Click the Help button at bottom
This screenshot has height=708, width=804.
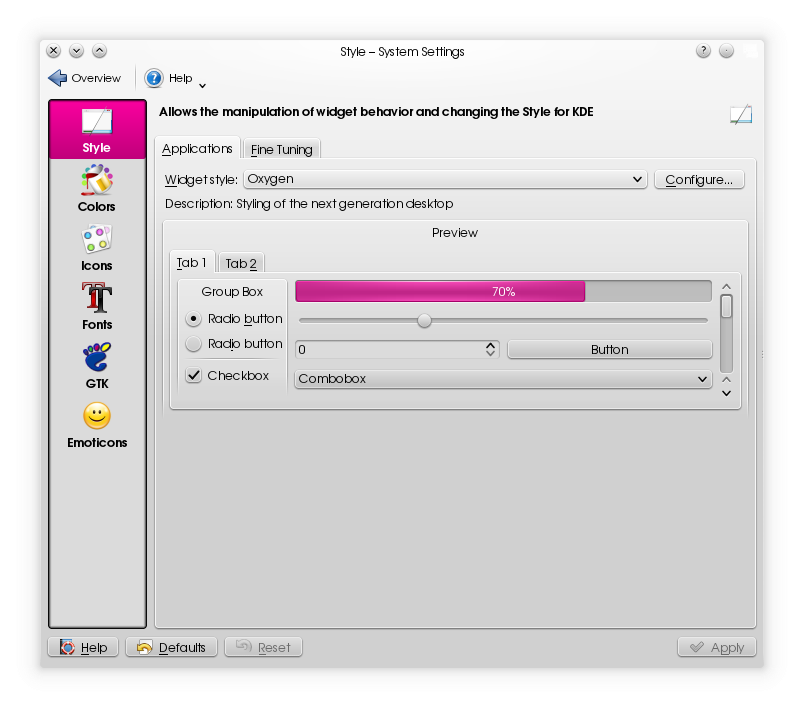pyautogui.click(x=83, y=648)
